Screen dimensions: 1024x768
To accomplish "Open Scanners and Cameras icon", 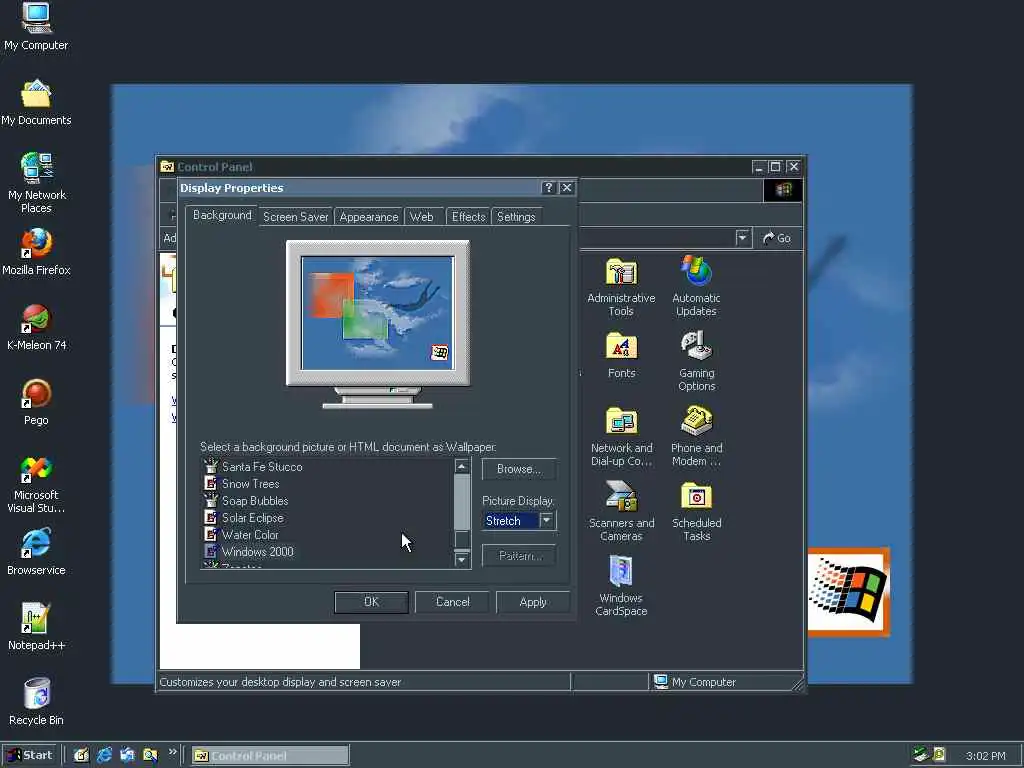I will pos(621,512).
